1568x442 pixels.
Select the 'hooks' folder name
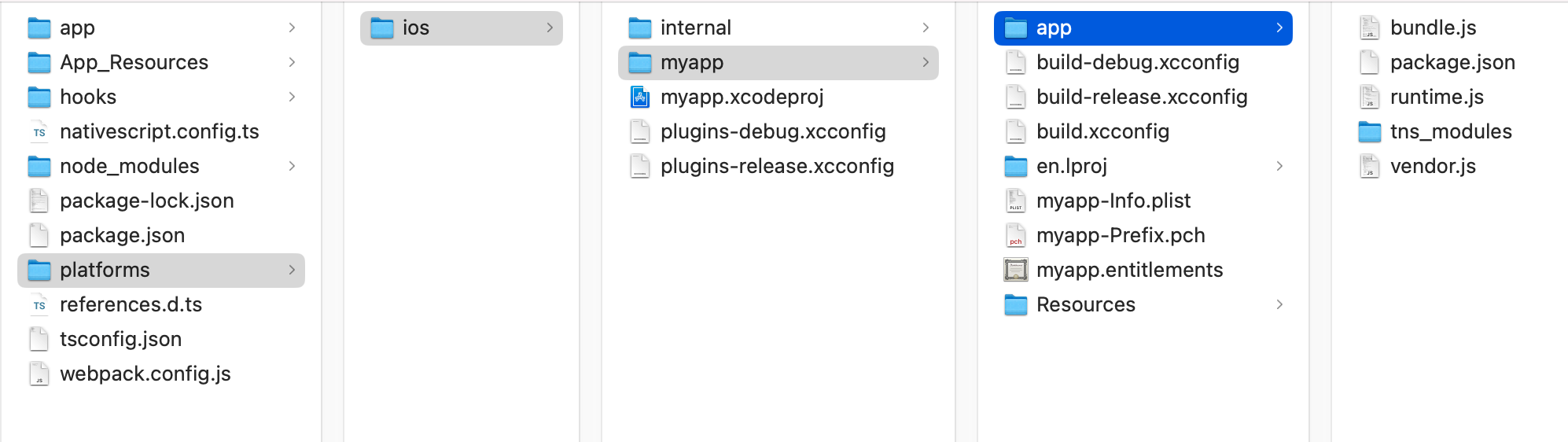click(x=88, y=97)
